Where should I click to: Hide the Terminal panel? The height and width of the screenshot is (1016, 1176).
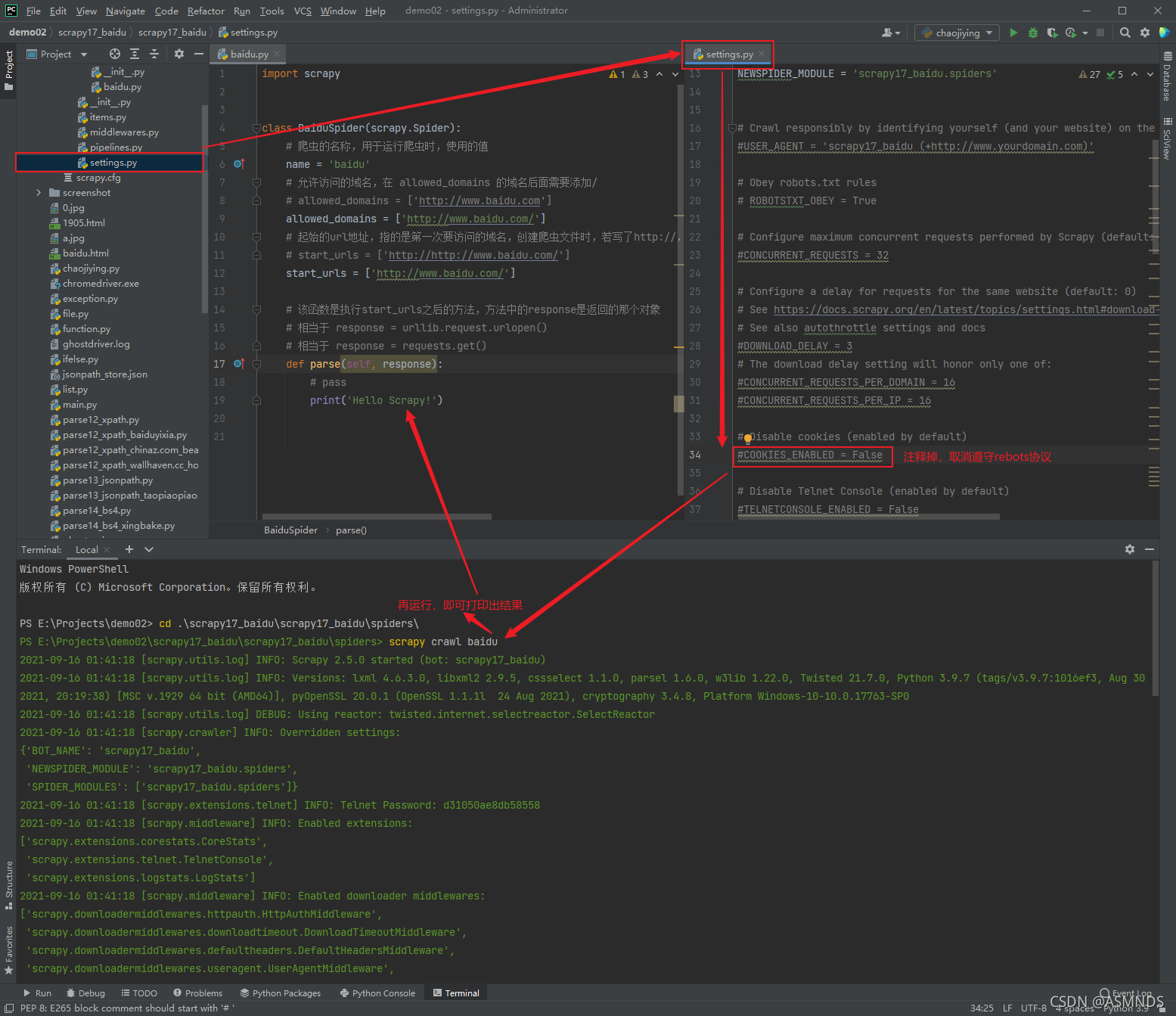1150,549
